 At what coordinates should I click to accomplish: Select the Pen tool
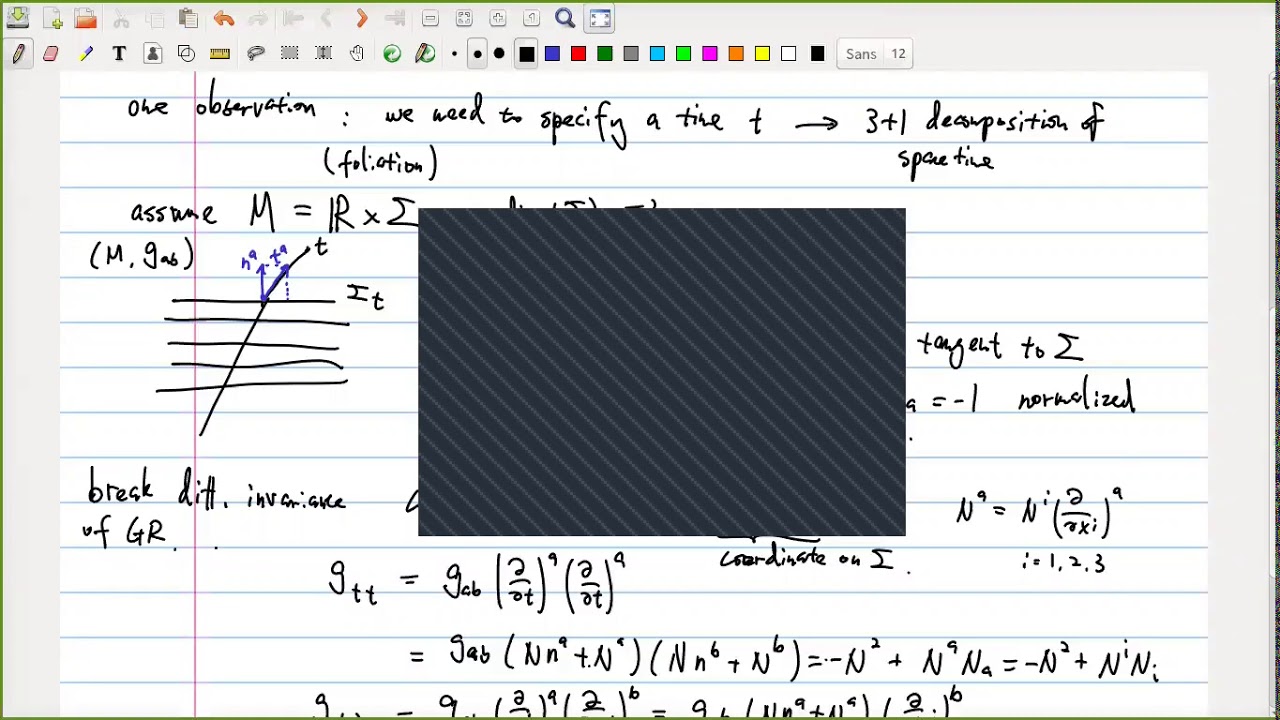click(18, 54)
